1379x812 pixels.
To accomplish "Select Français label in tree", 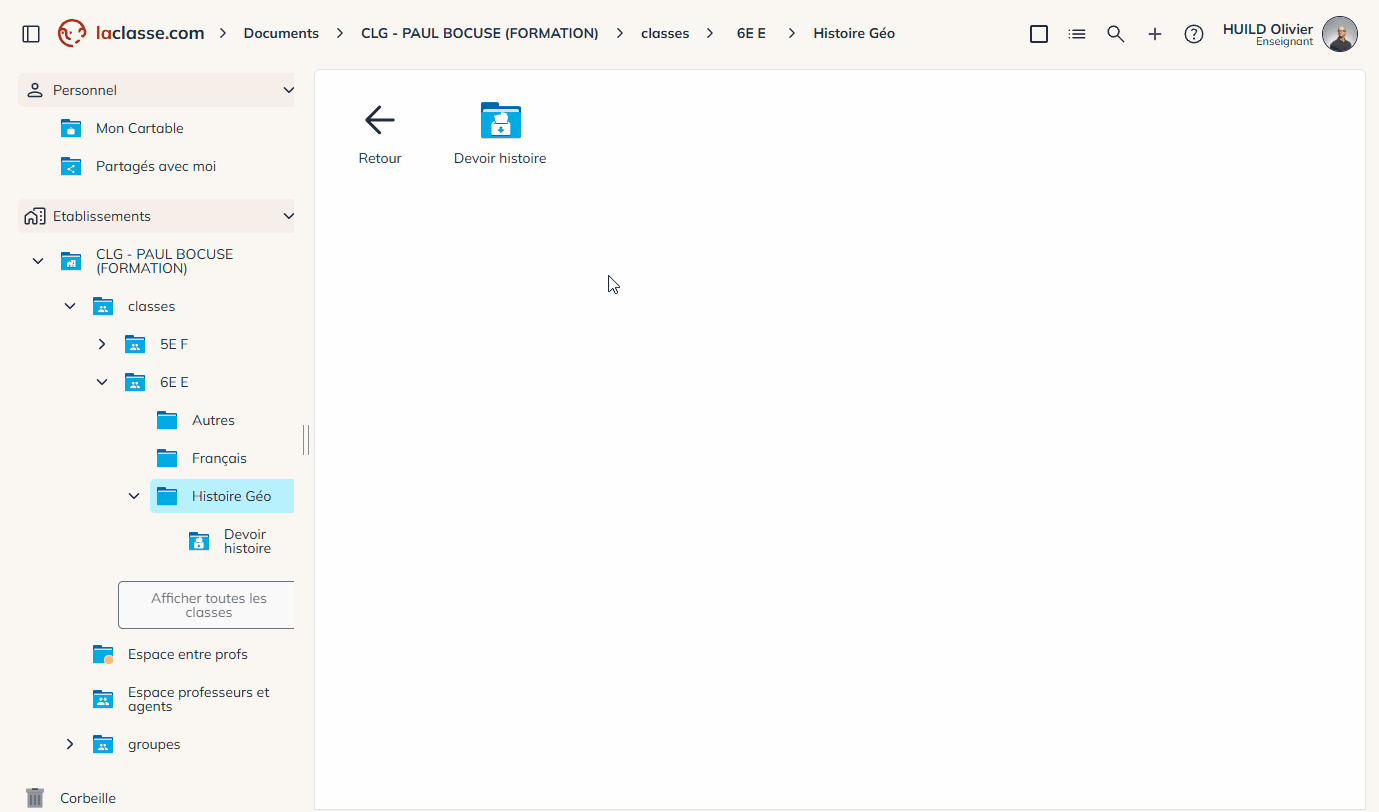I will 219,458.
